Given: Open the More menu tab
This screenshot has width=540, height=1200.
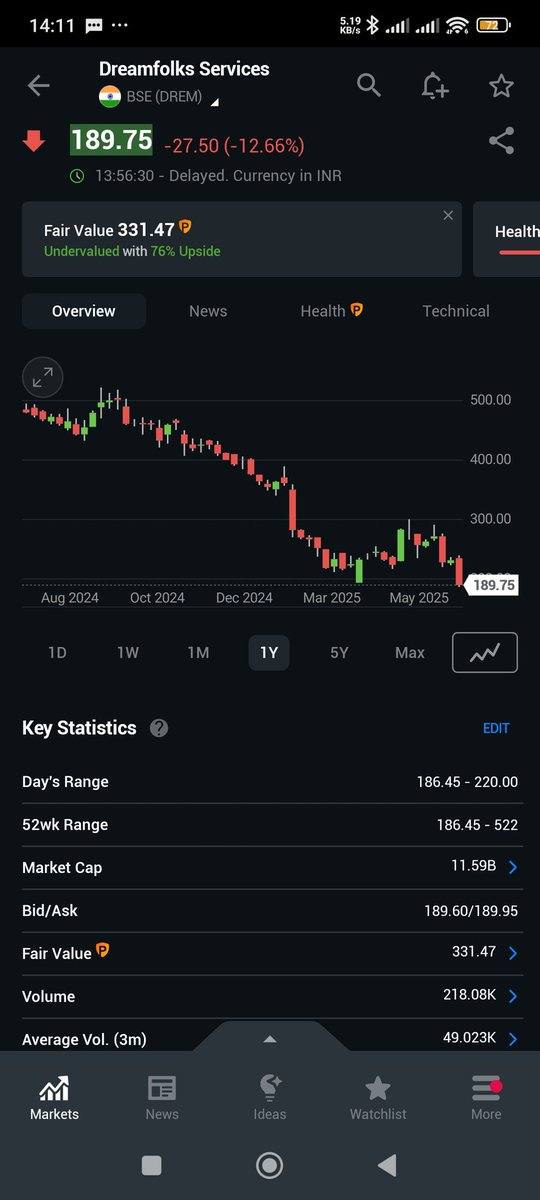Looking at the screenshot, I should [486, 1098].
